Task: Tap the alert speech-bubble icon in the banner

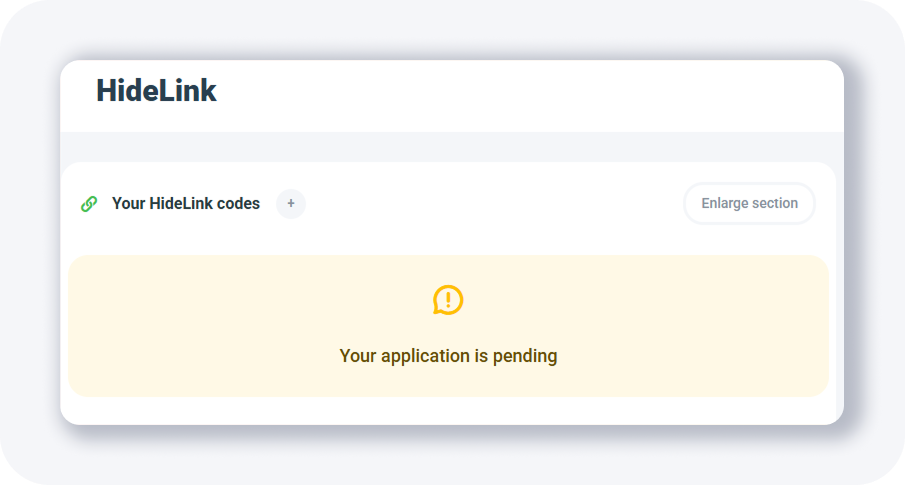Action: pos(448,300)
